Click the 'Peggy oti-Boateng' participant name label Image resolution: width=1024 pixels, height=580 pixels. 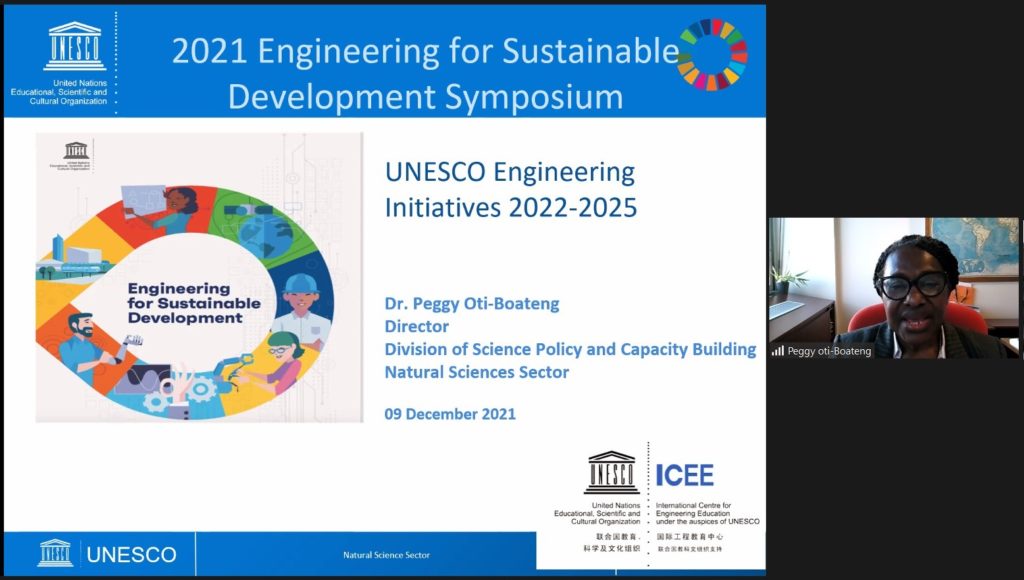click(x=830, y=351)
